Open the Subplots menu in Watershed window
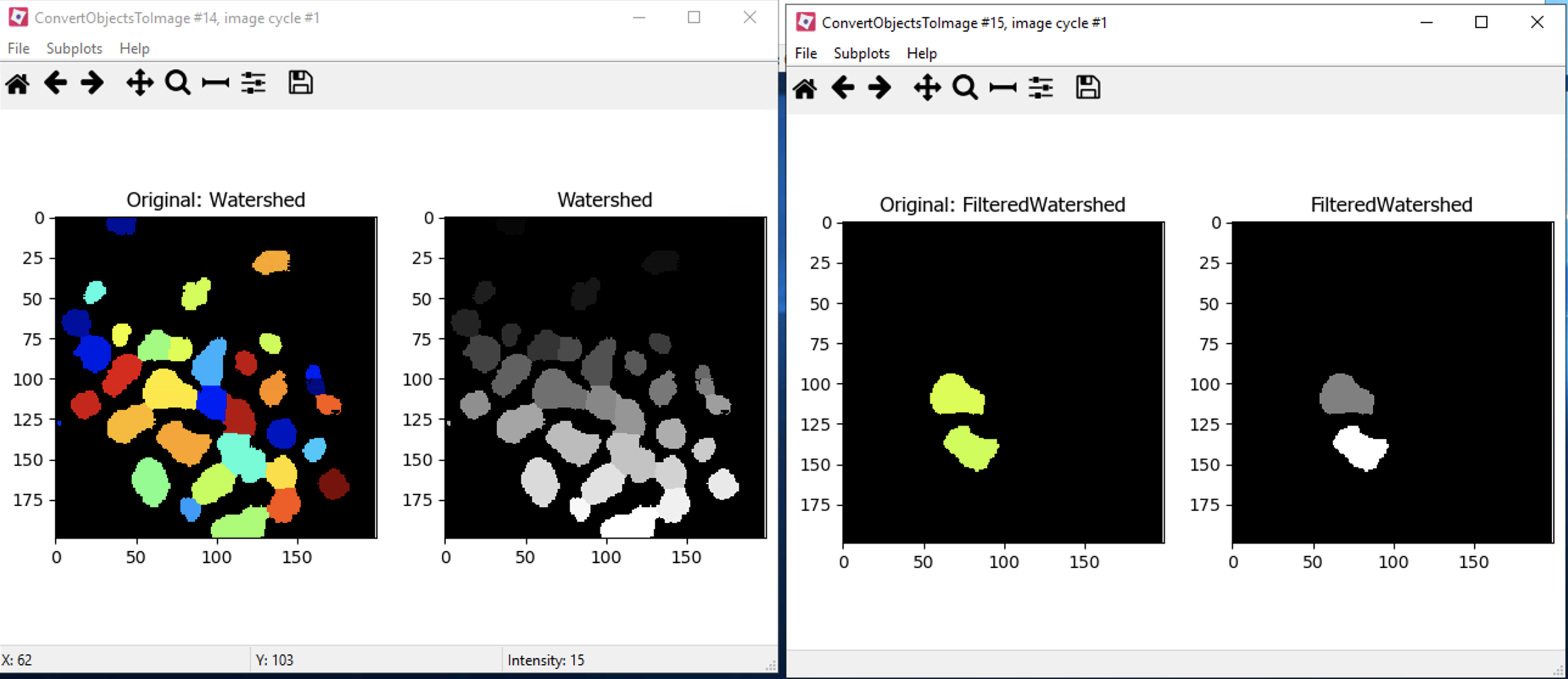This screenshot has height=679, width=1568. click(74, 48)
